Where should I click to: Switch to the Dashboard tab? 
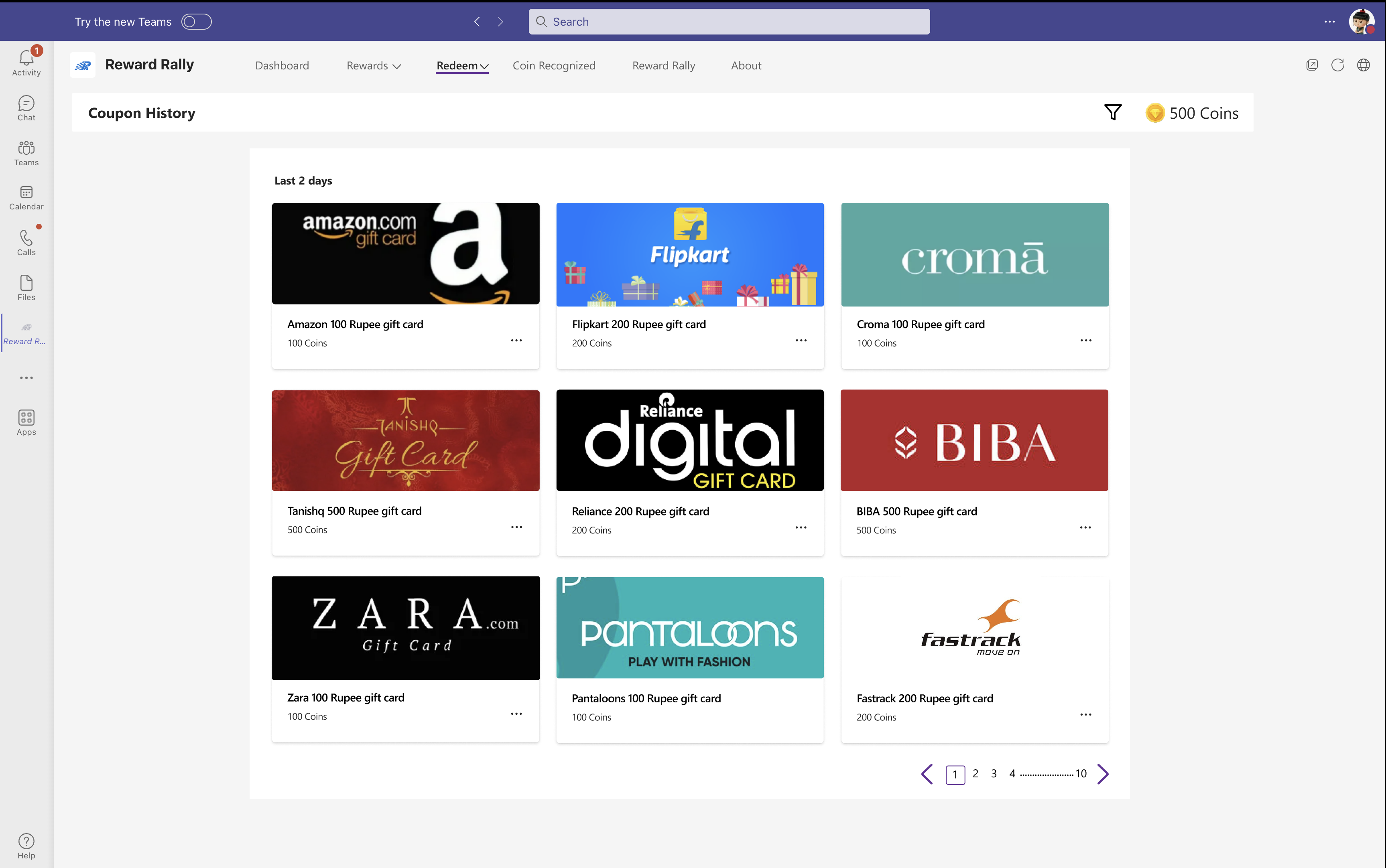point(282,65)
